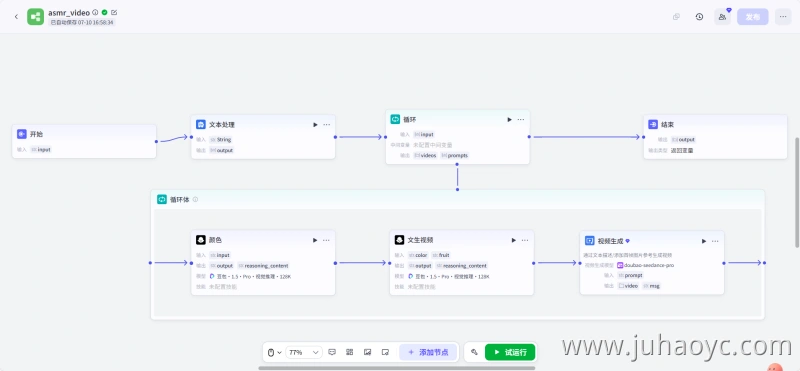Click the 视频生成 node icon
Screen dimensions: 800x371
coord(589,241)
